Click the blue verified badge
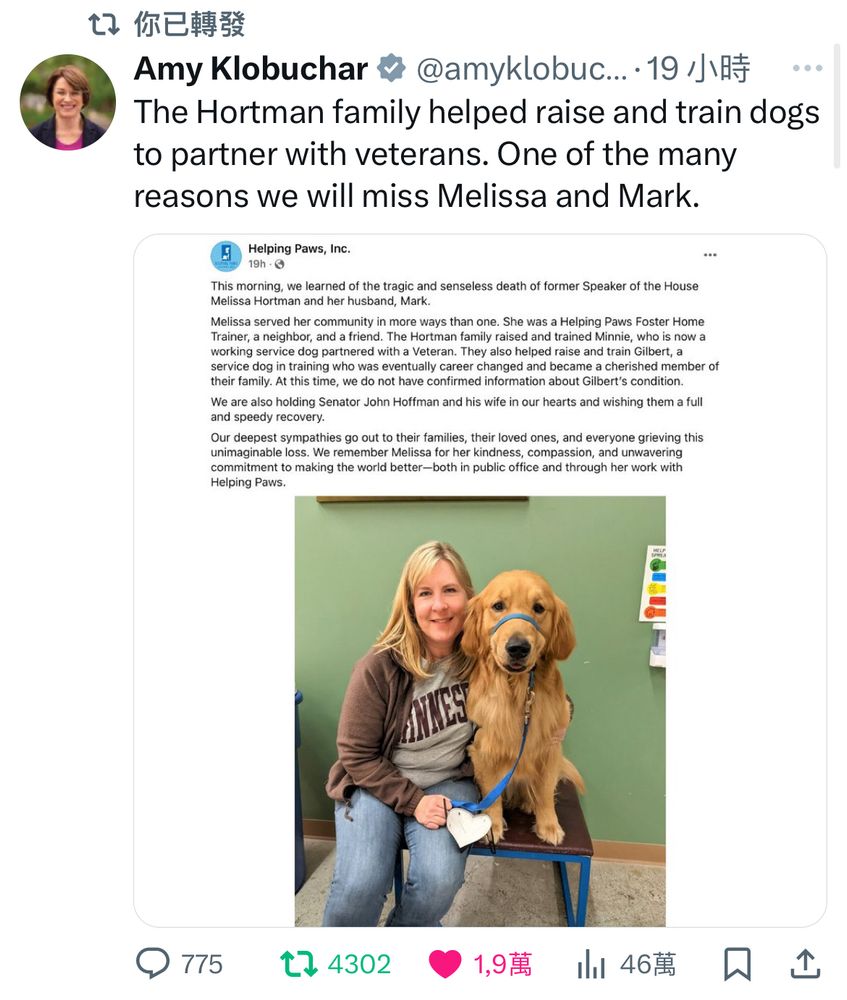The width and height of the screenshot is (847, 1000). click(x=392, y=68)
